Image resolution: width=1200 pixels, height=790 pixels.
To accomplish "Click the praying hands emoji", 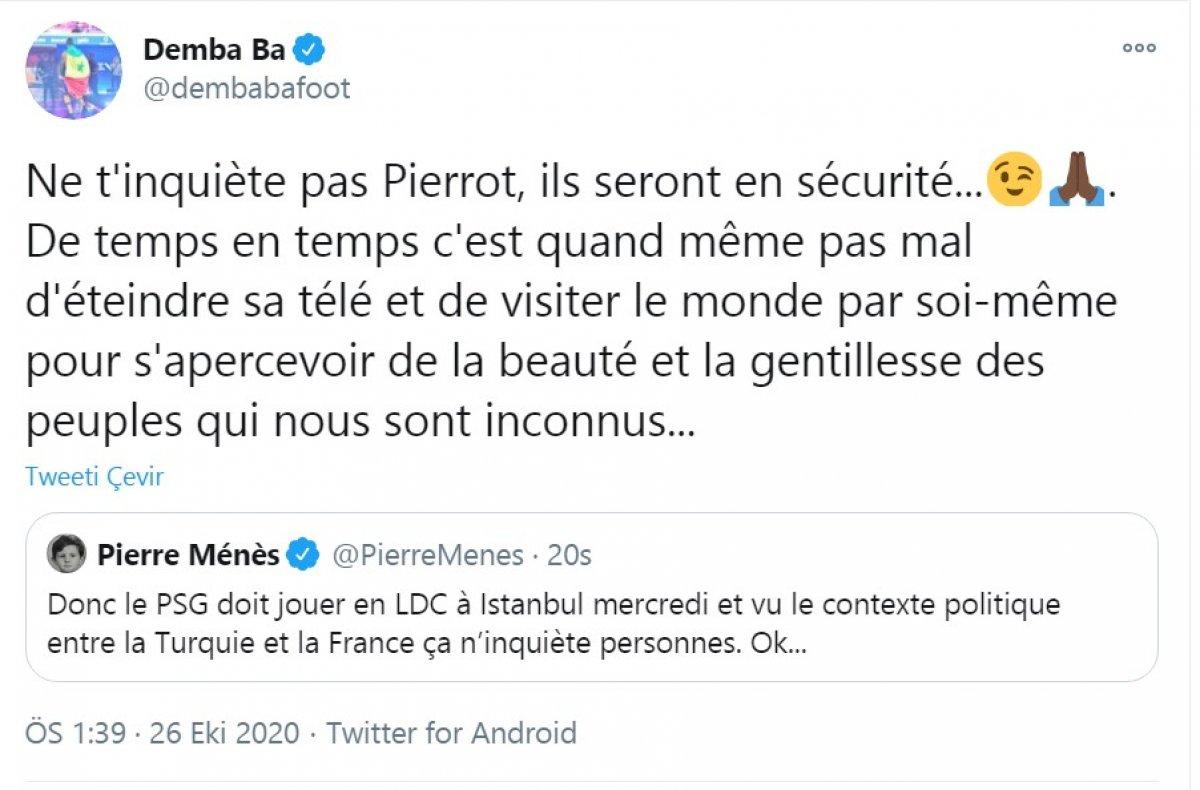I will 1076,182.
